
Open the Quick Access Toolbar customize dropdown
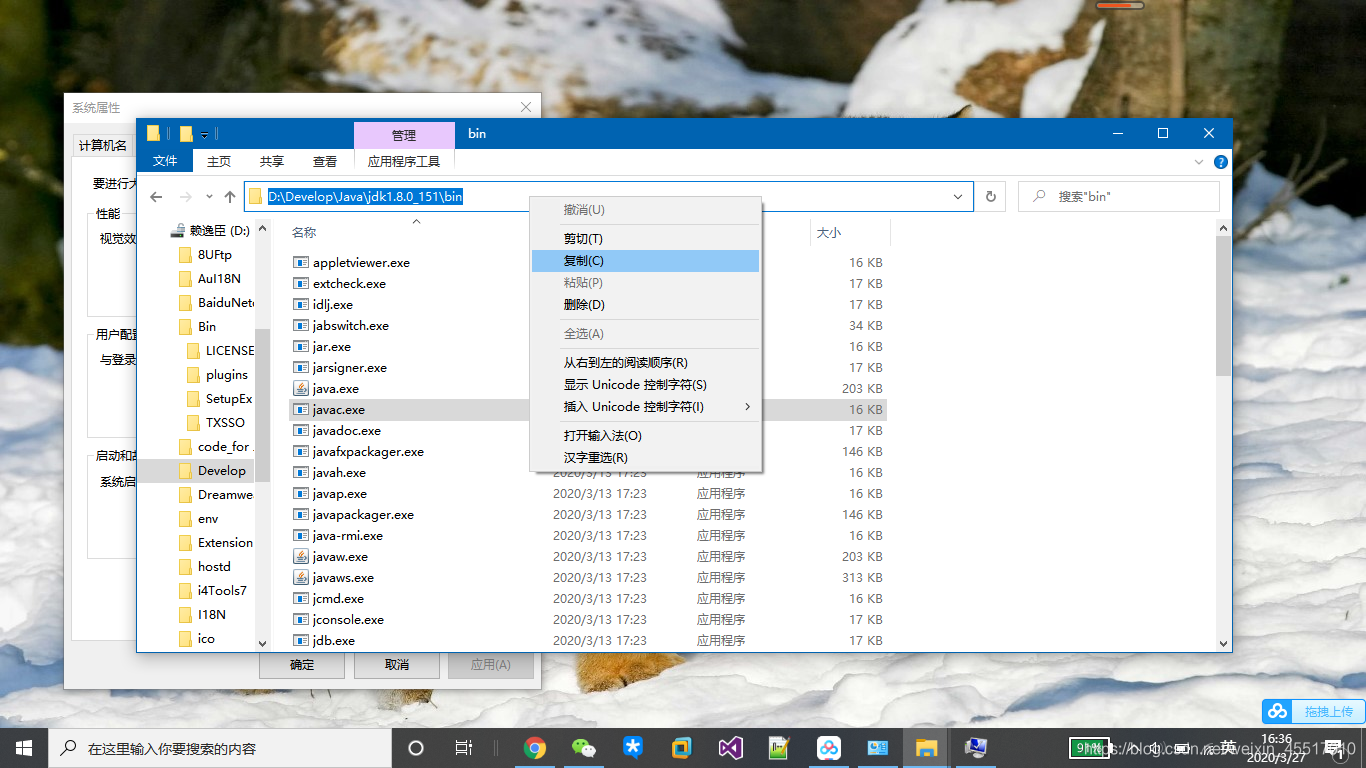[x=204, y=134]
